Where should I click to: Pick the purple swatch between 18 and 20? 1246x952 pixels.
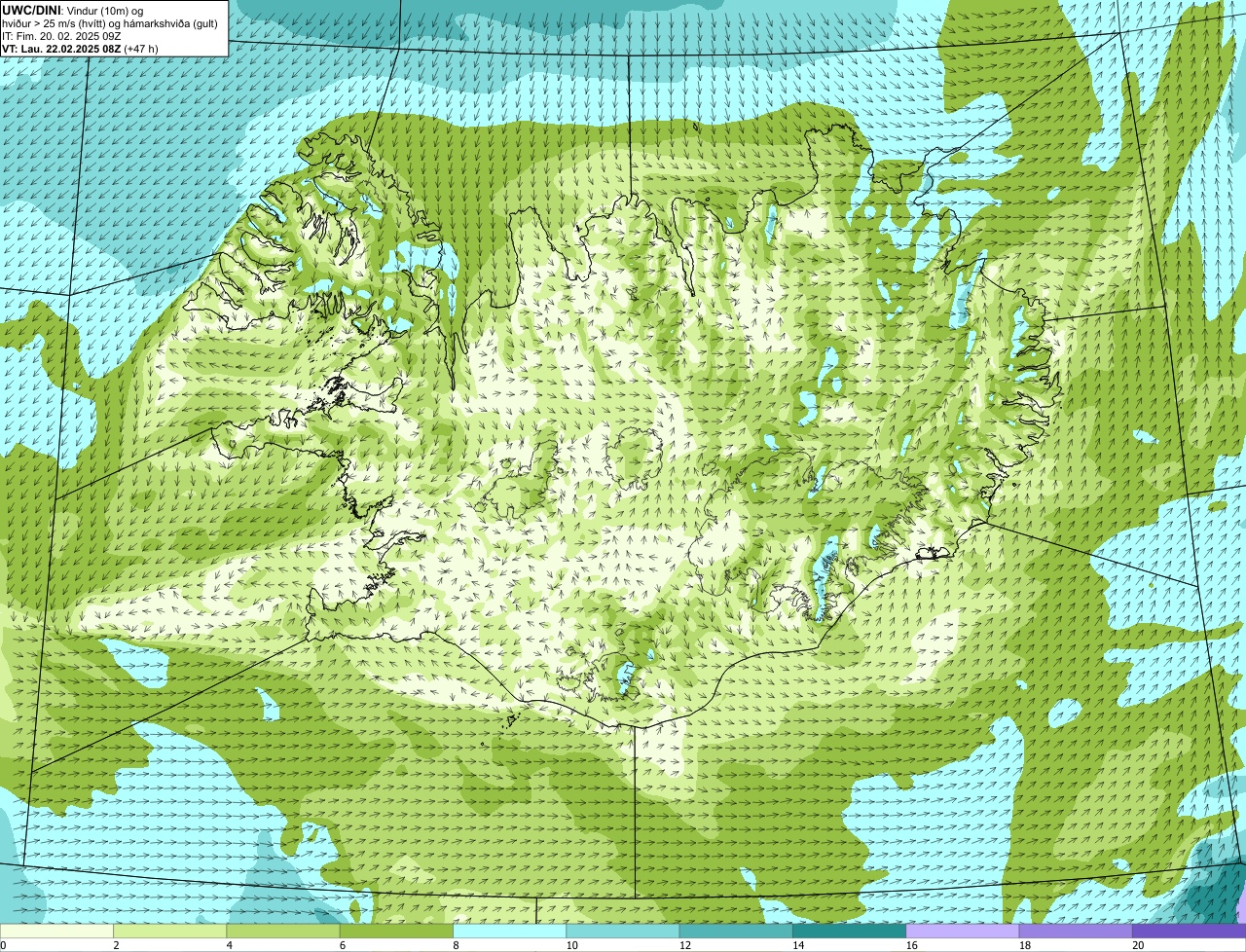coord(1076,931)
